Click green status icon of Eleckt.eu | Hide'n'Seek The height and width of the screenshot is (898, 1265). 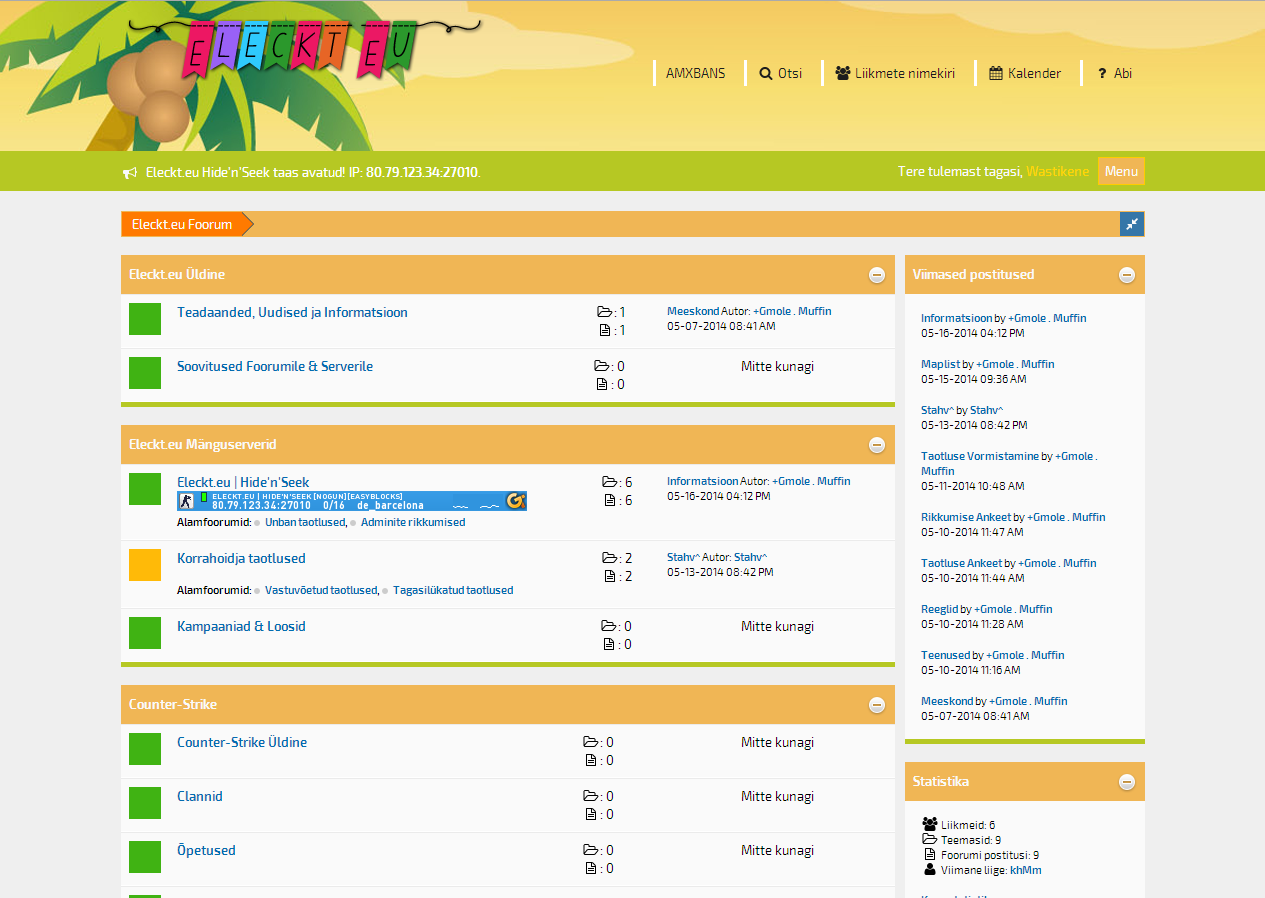(x=145, y=489)
